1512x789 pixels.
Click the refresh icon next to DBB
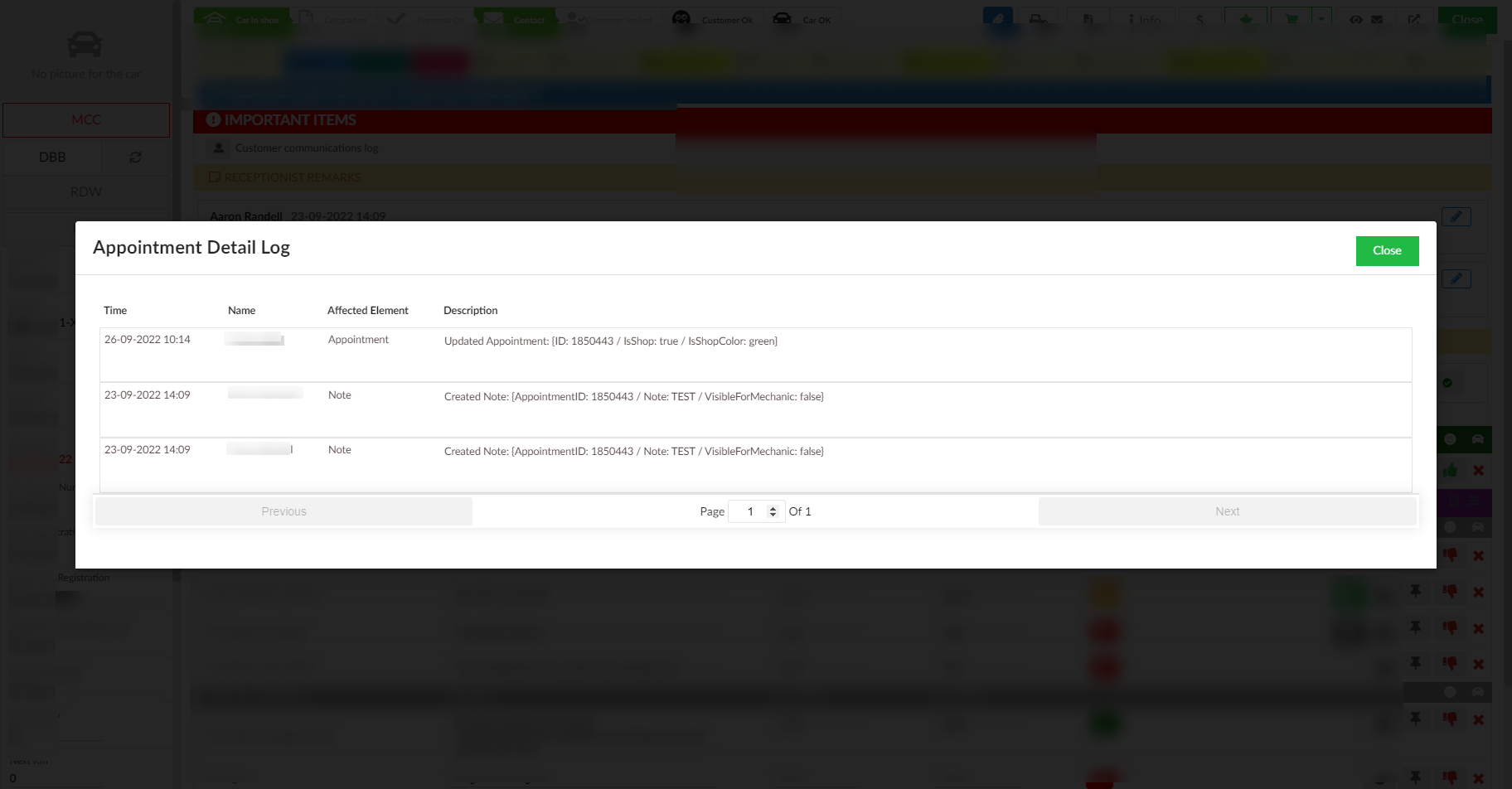tap(135, 157)
